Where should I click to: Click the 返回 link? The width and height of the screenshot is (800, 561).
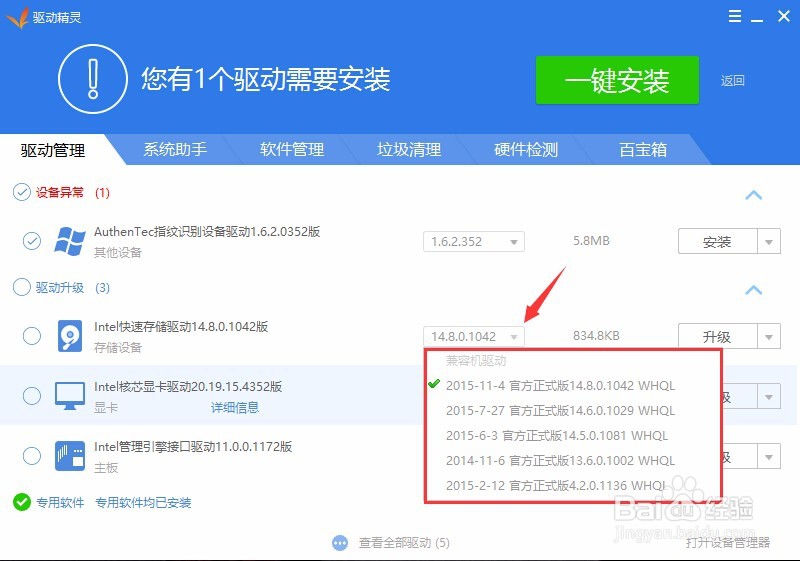pyautogui.click(x=733, y=81)
